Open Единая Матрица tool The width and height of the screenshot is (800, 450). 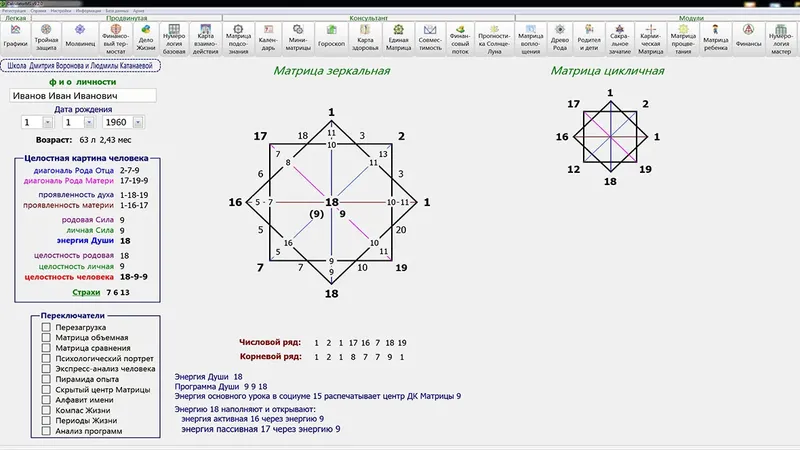coord(398,39)
